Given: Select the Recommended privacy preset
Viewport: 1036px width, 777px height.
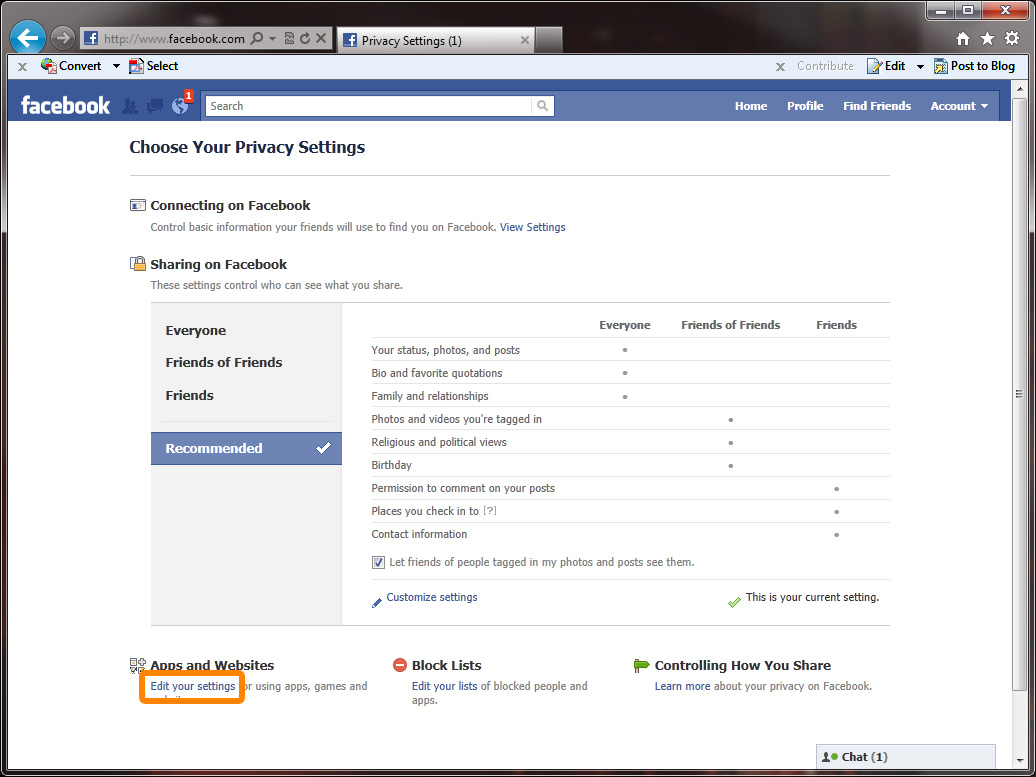Looking at the screenshot, I should coord(246,448).
